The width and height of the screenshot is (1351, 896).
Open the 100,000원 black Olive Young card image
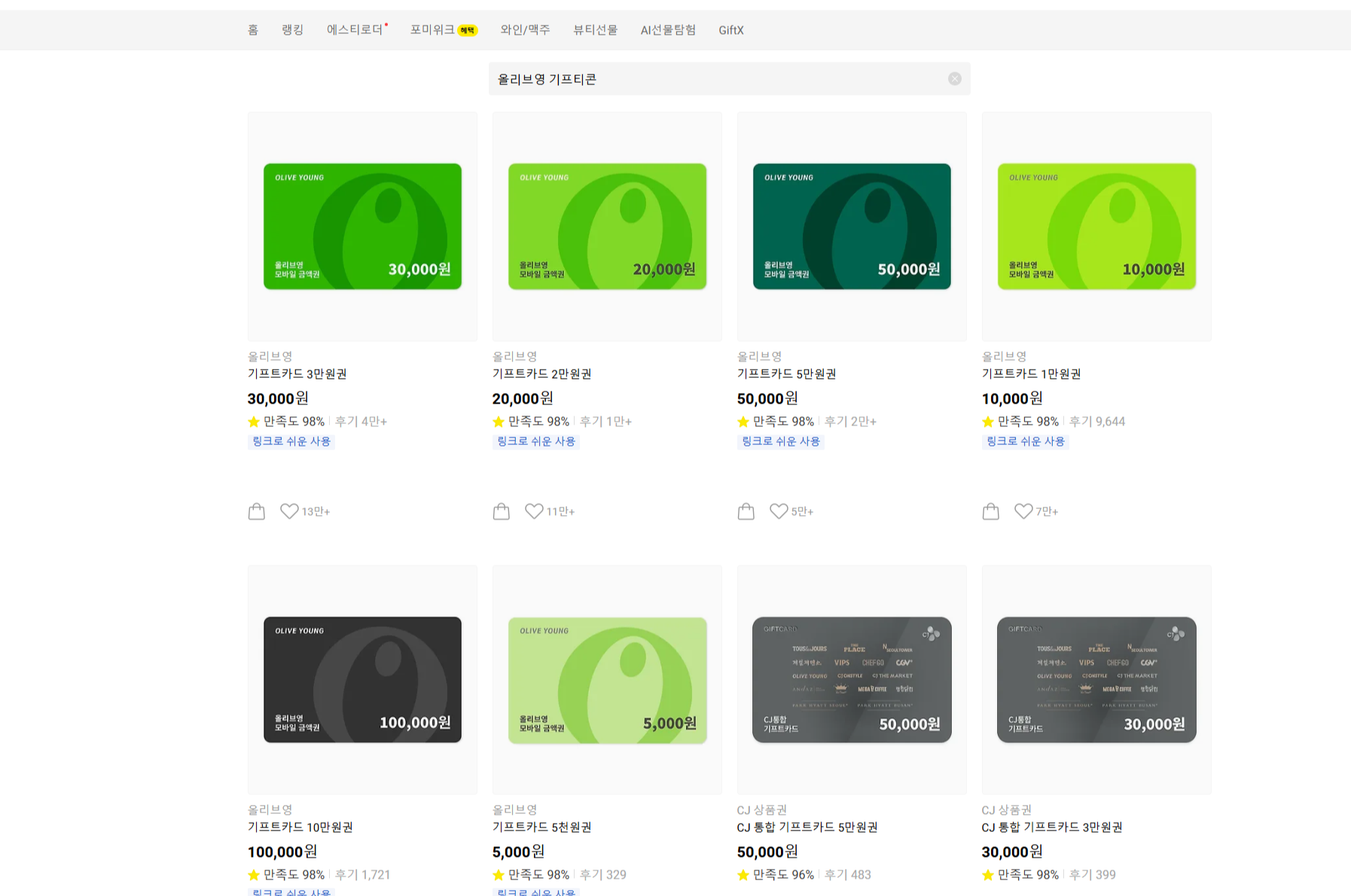click(362, 680)
